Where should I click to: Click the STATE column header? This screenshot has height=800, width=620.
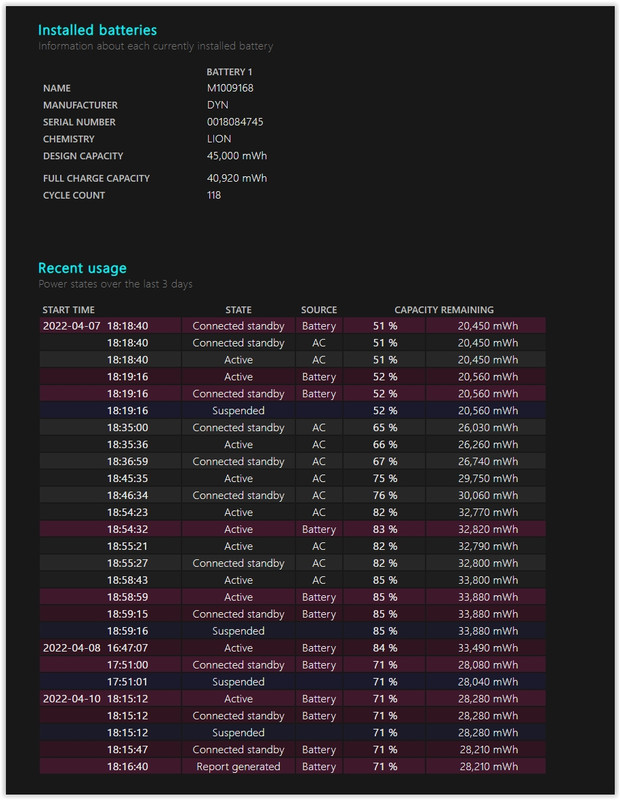[238, 310]
